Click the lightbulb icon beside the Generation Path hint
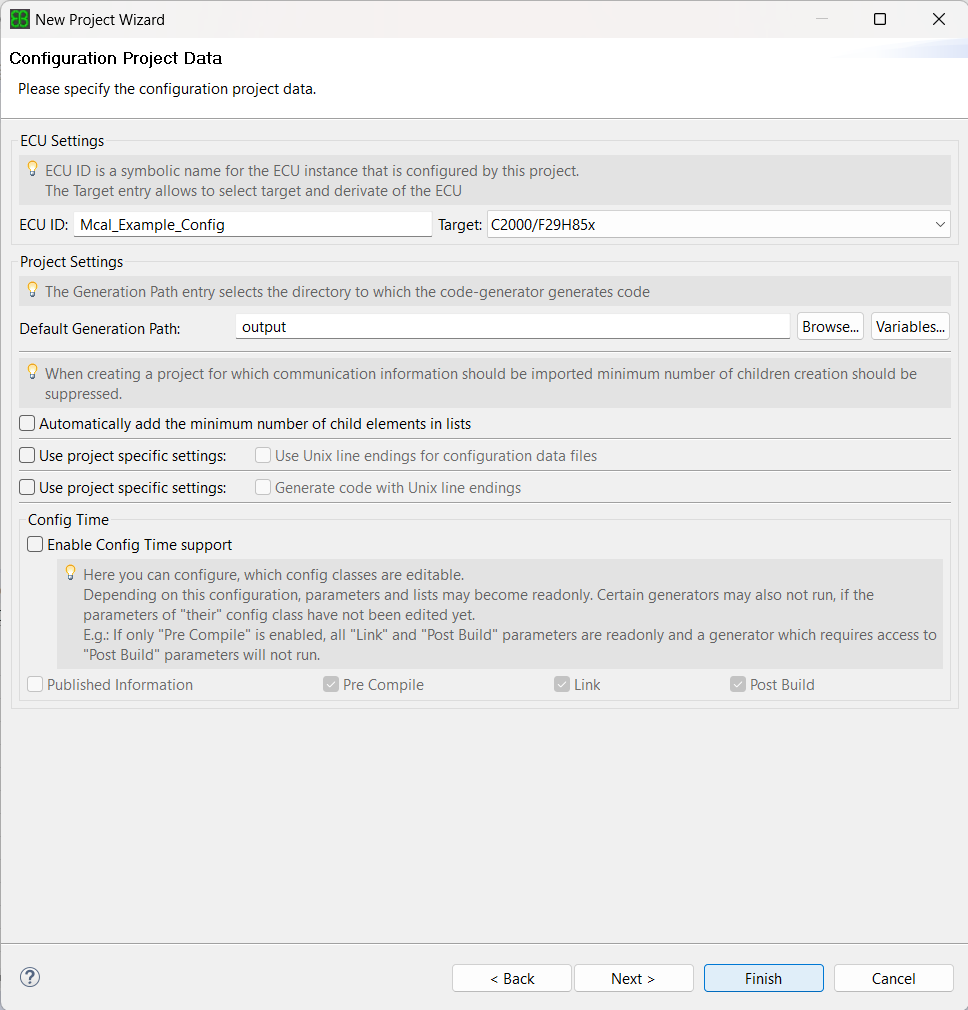968x1010 pixels. (33, 291)
